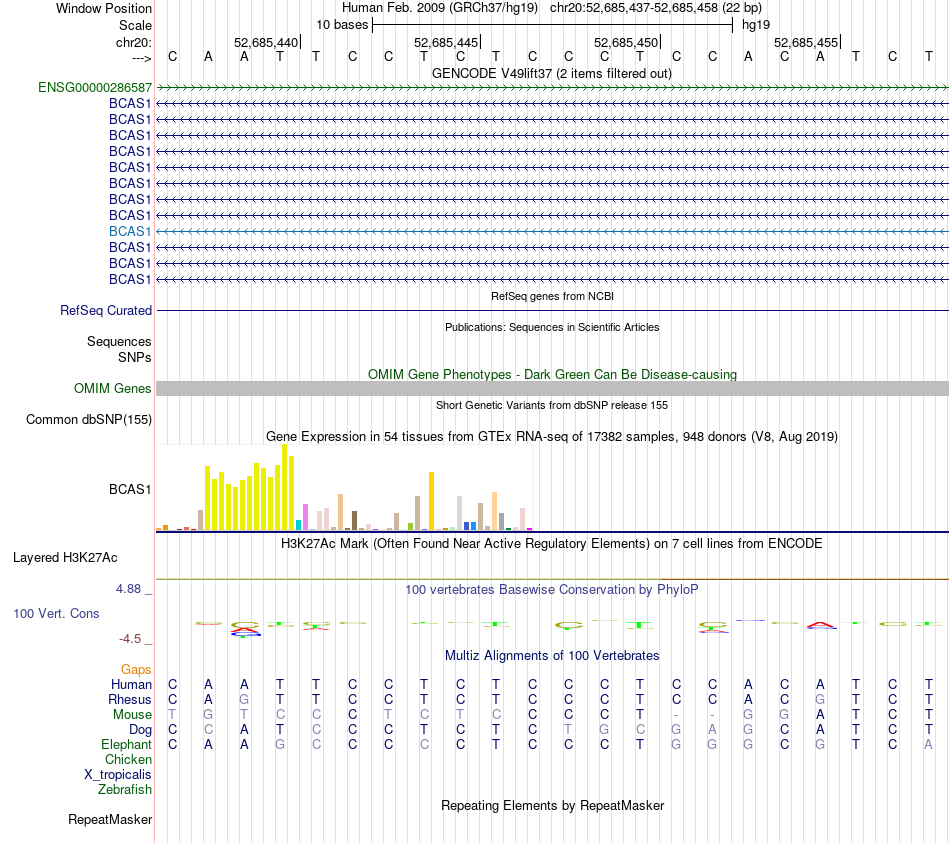Click the Scale label
The image size is (950, 843).
pos(135,25)
